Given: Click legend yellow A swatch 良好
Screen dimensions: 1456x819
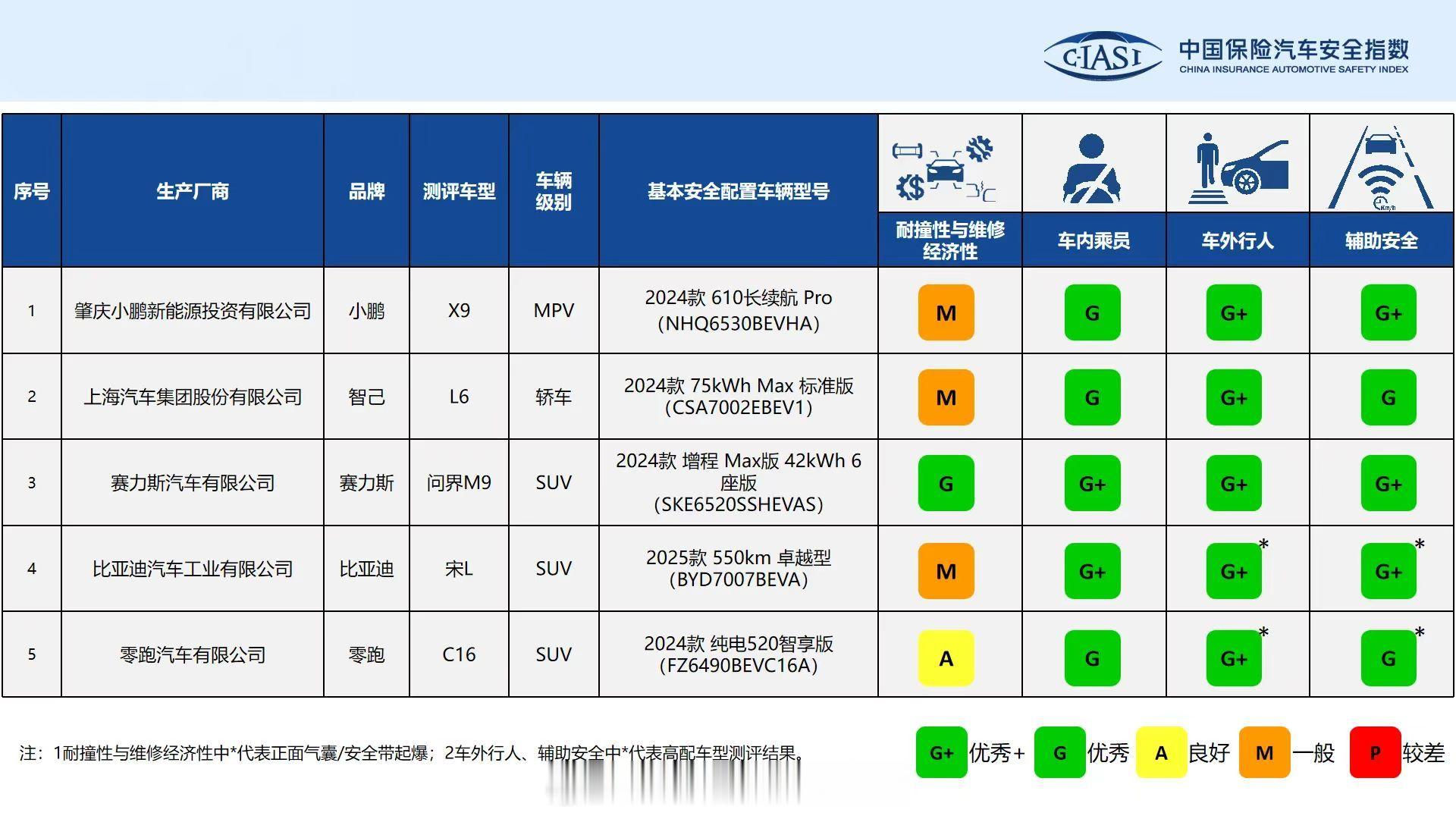Looking at the screenshot, I should tap(1160, 752).
